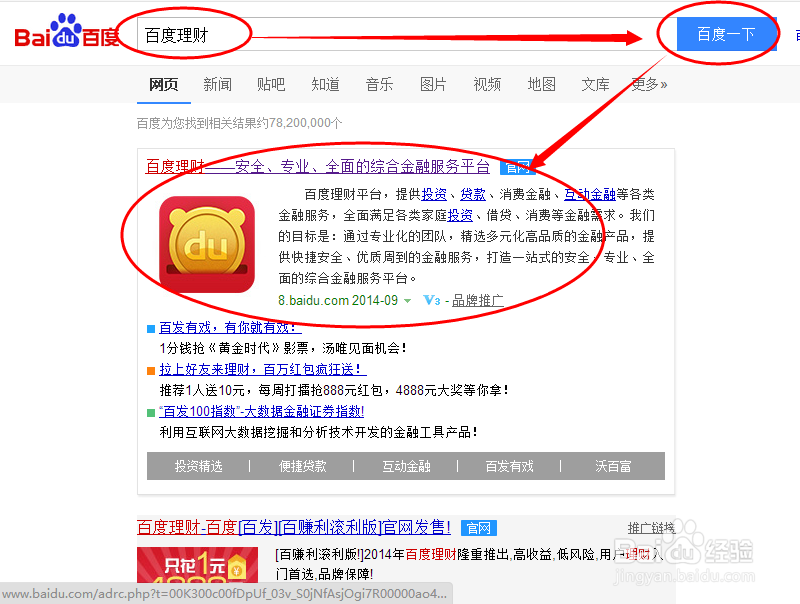Click the Baidu paw logo
The height and width of the screenshot is (604, 800).
(x=67, y=31)
